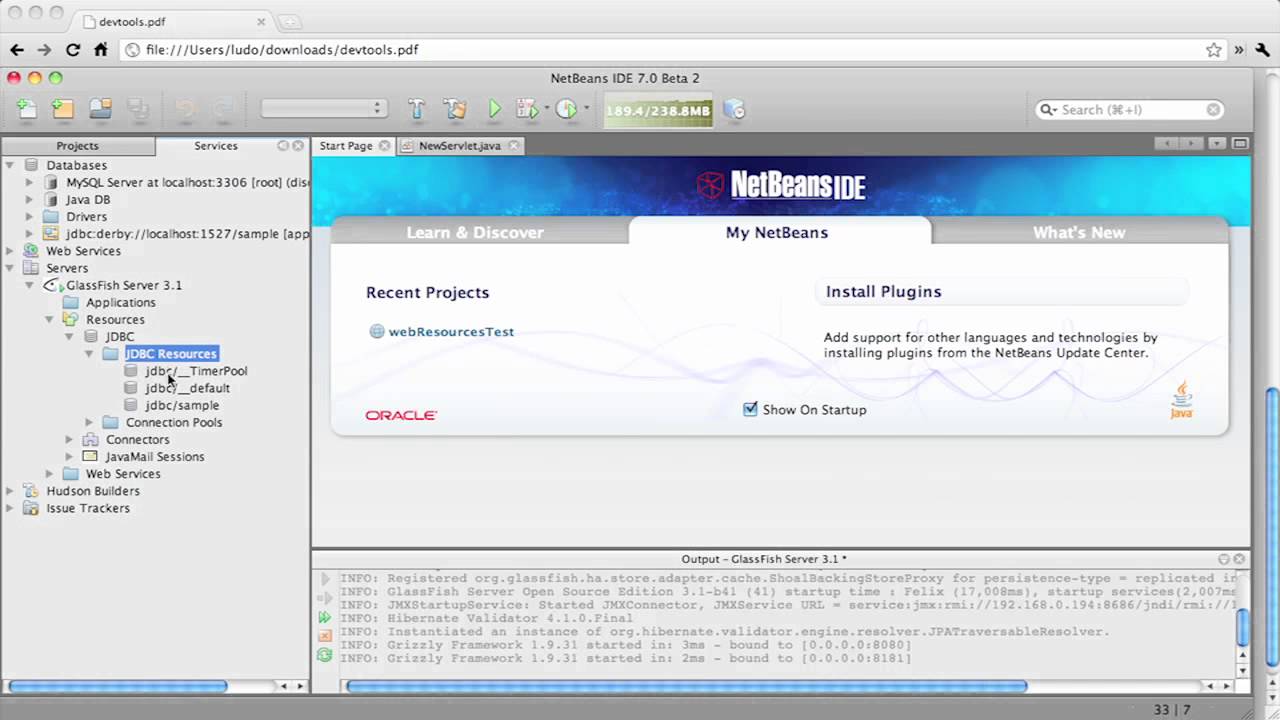Click the Save All toolbar icon
The image size is (1280, 720).
[x=137, y=109]
